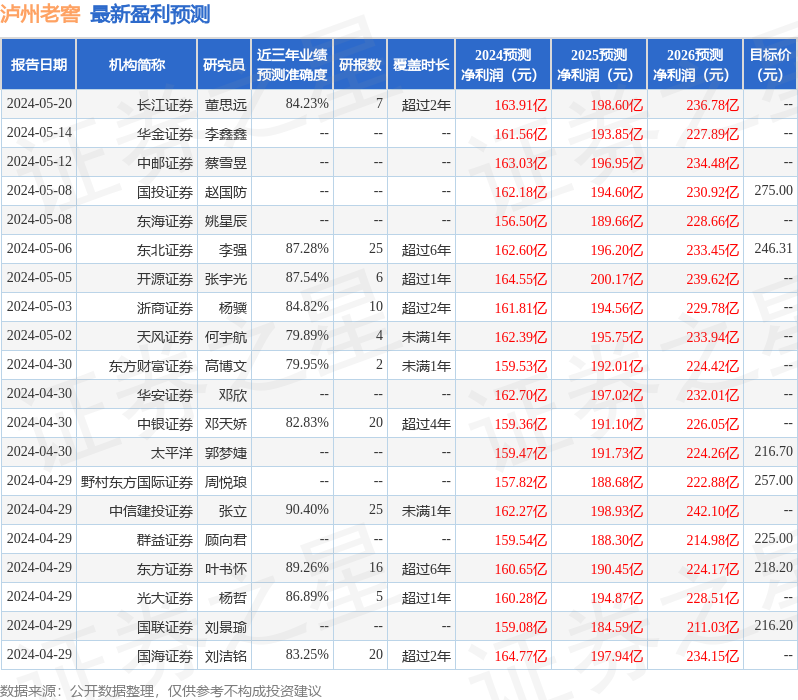The image size is (798, 700).
Task: Click researcher 杨哲
Action: [233, 598]
